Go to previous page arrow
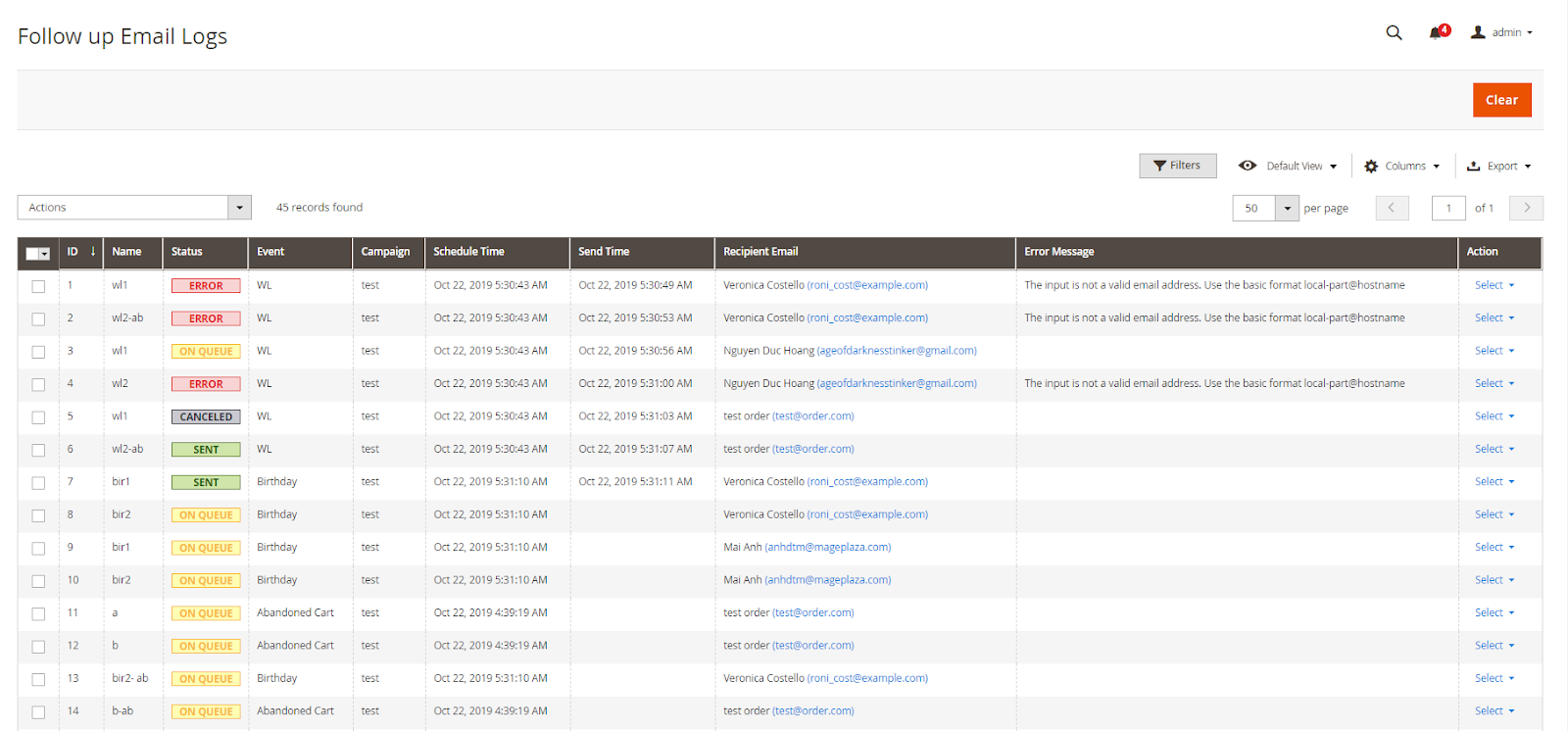Screen dimensions: 1568x731 pos(1392,208)
